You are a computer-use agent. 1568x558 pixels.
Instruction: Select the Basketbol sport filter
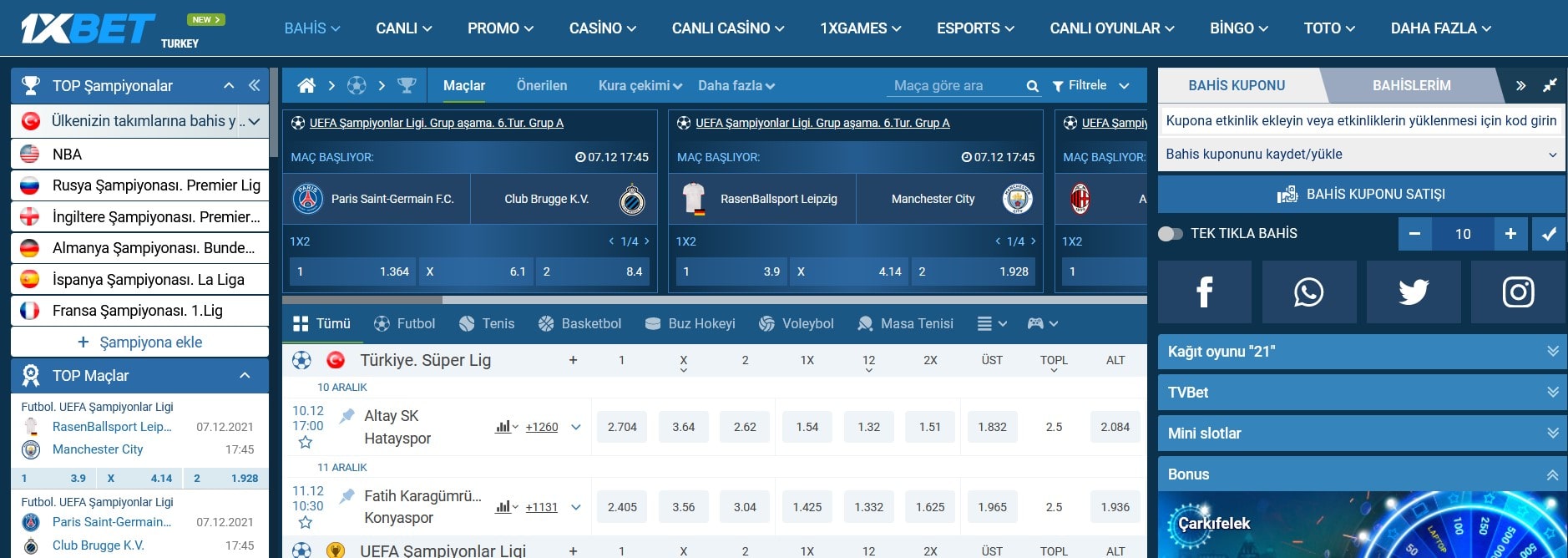coord(580,323)
